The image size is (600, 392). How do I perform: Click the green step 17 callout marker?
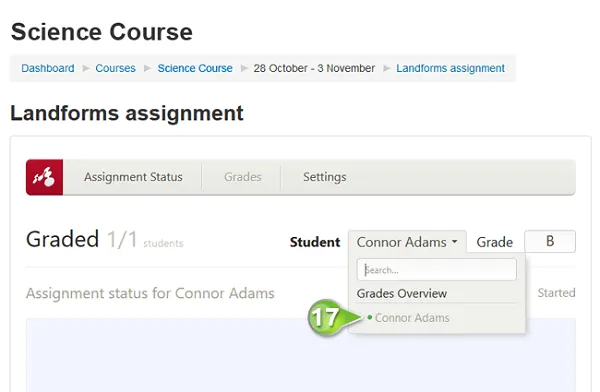(324, 317)
